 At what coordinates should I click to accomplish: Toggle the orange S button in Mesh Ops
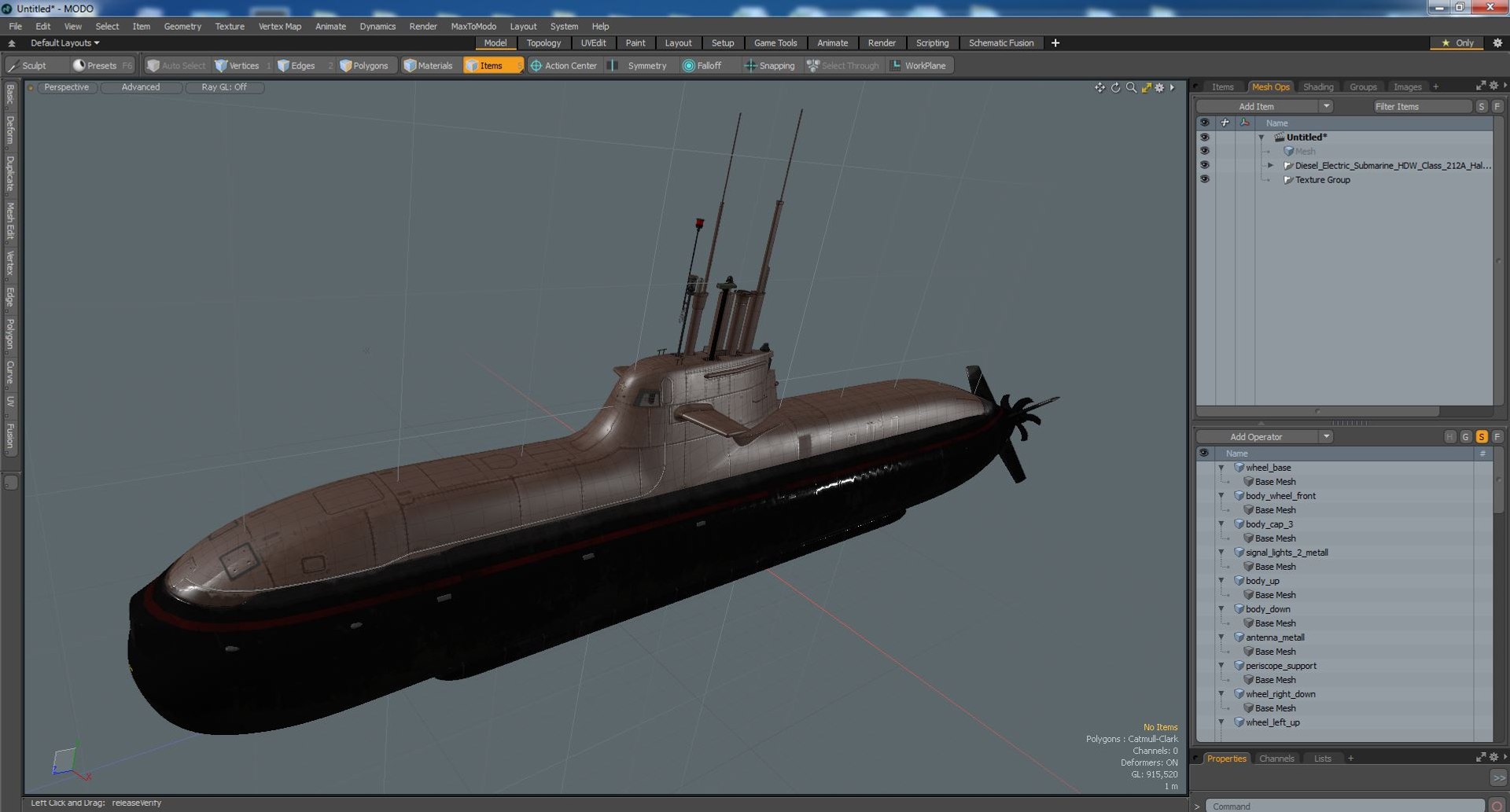tap(1482, 437)
